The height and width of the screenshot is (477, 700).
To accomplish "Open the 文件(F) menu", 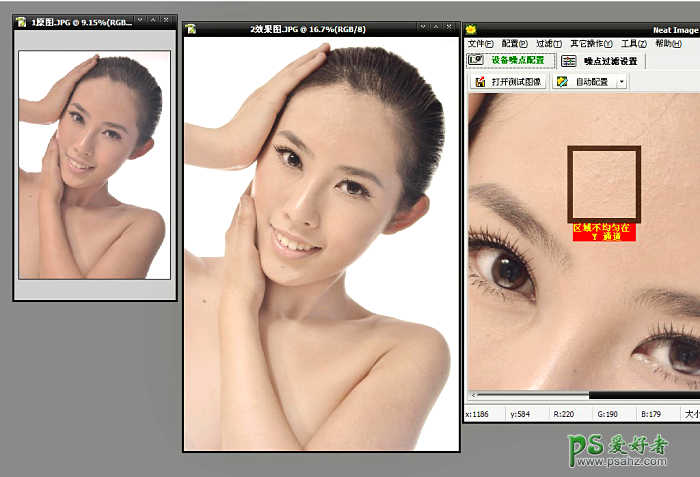I will tap(481, 44).
